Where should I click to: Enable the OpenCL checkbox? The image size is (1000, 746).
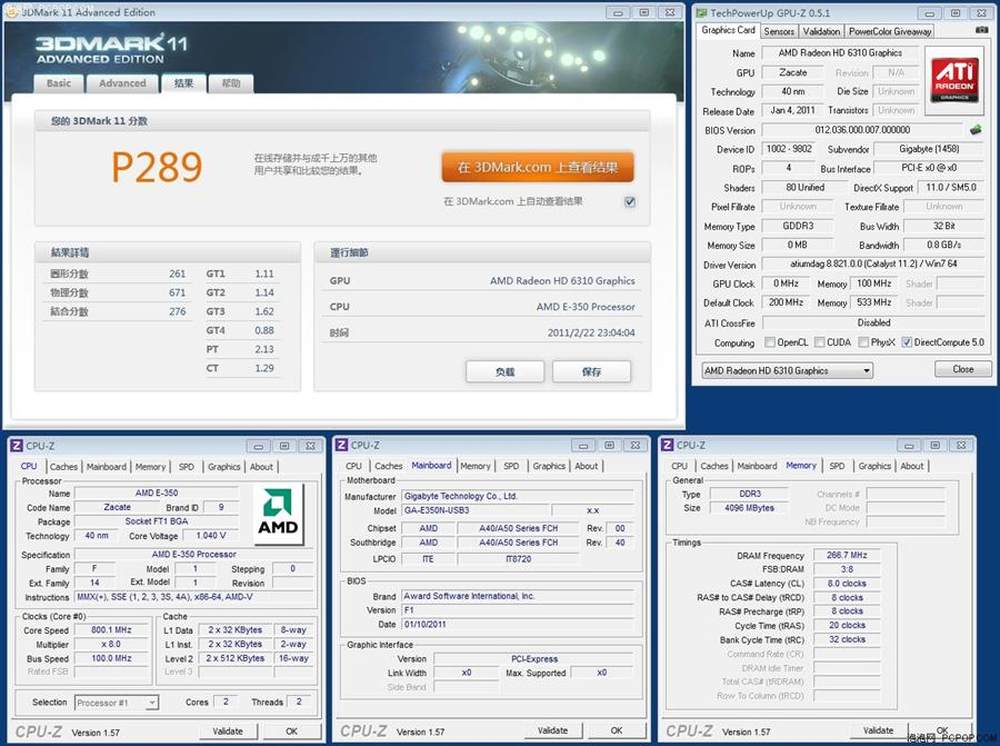tap(769, 342)
